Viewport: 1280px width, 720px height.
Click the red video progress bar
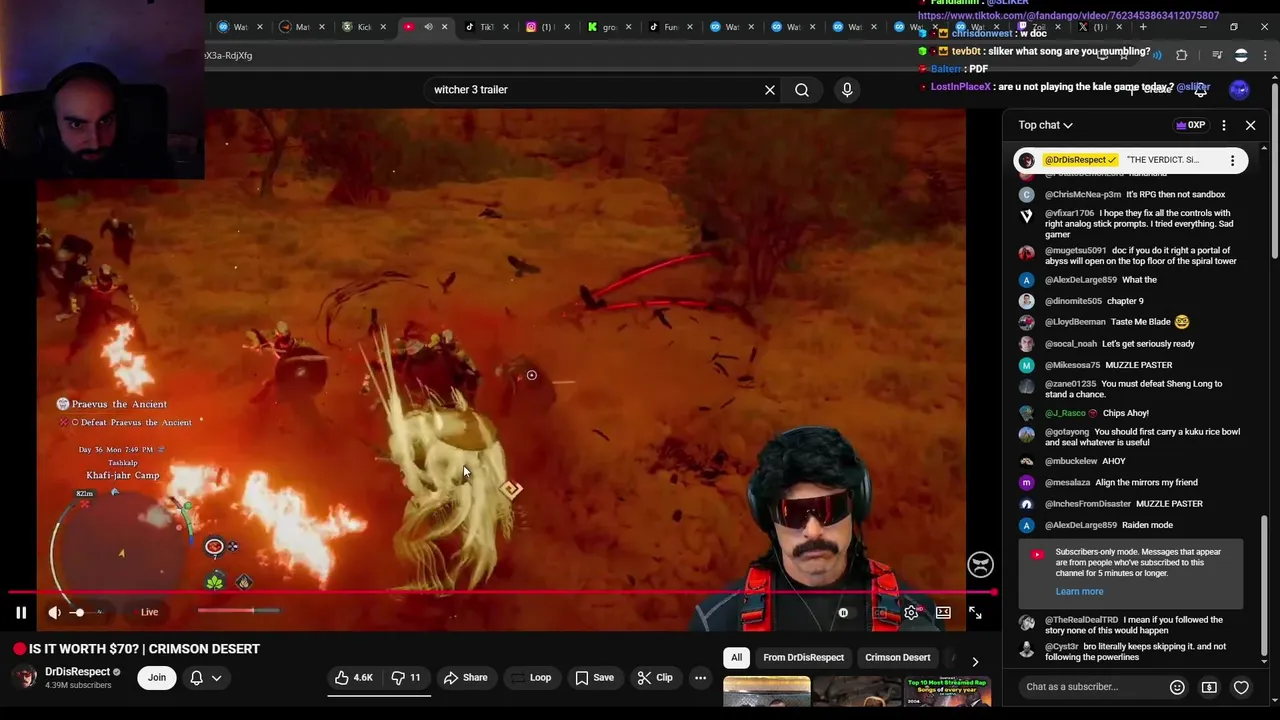click(x=503, y=592)
